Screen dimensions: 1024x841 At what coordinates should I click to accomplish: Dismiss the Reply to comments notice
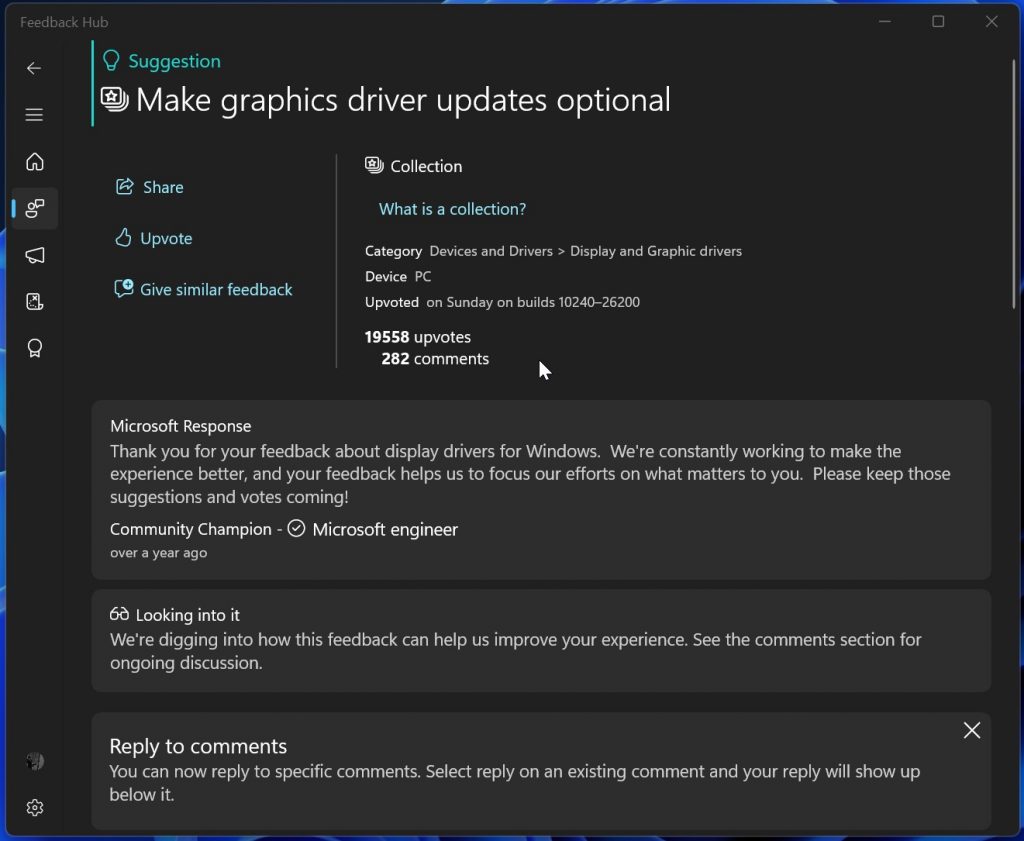coord(972,730)
